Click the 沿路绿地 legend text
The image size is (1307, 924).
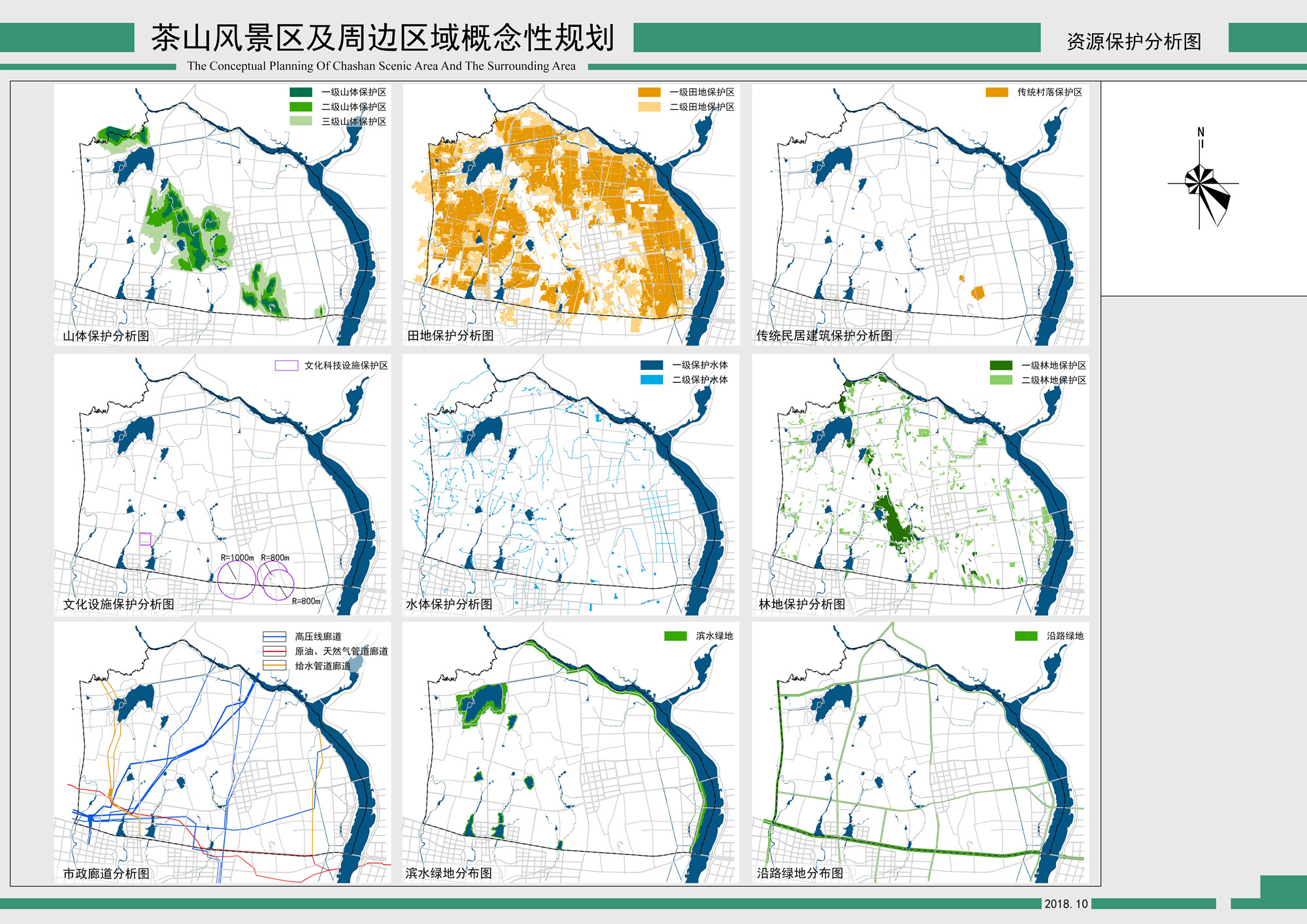(1065, 636)
